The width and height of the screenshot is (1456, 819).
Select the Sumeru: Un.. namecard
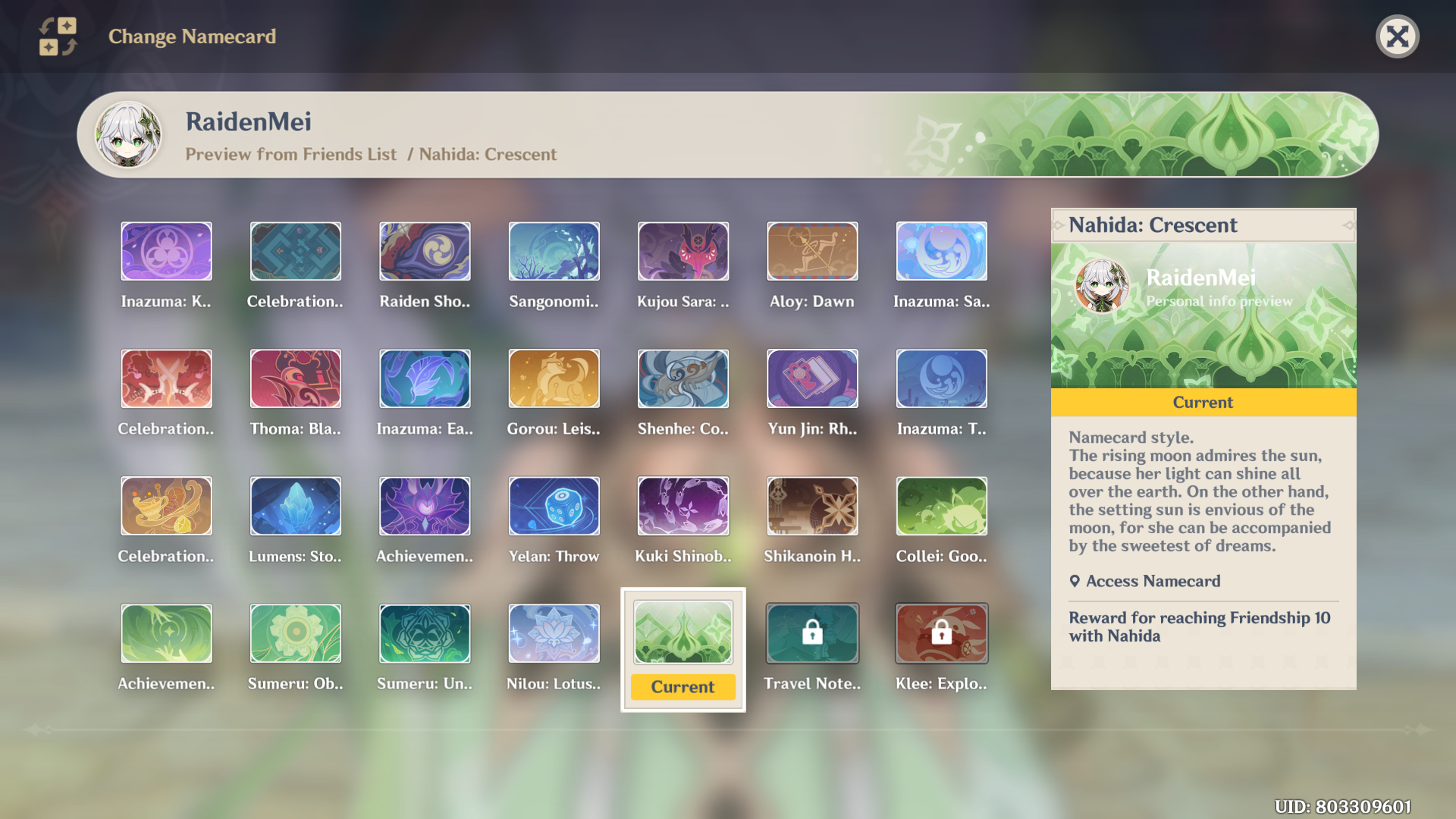tap(425, 633)
